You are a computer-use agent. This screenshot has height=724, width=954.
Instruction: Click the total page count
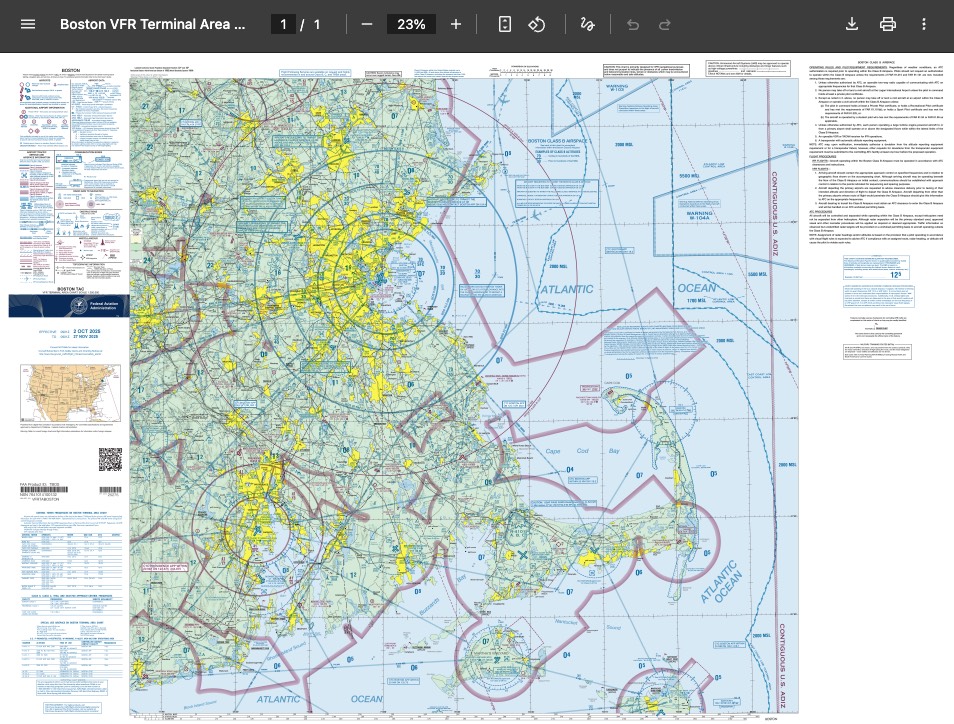coord(316,24)
